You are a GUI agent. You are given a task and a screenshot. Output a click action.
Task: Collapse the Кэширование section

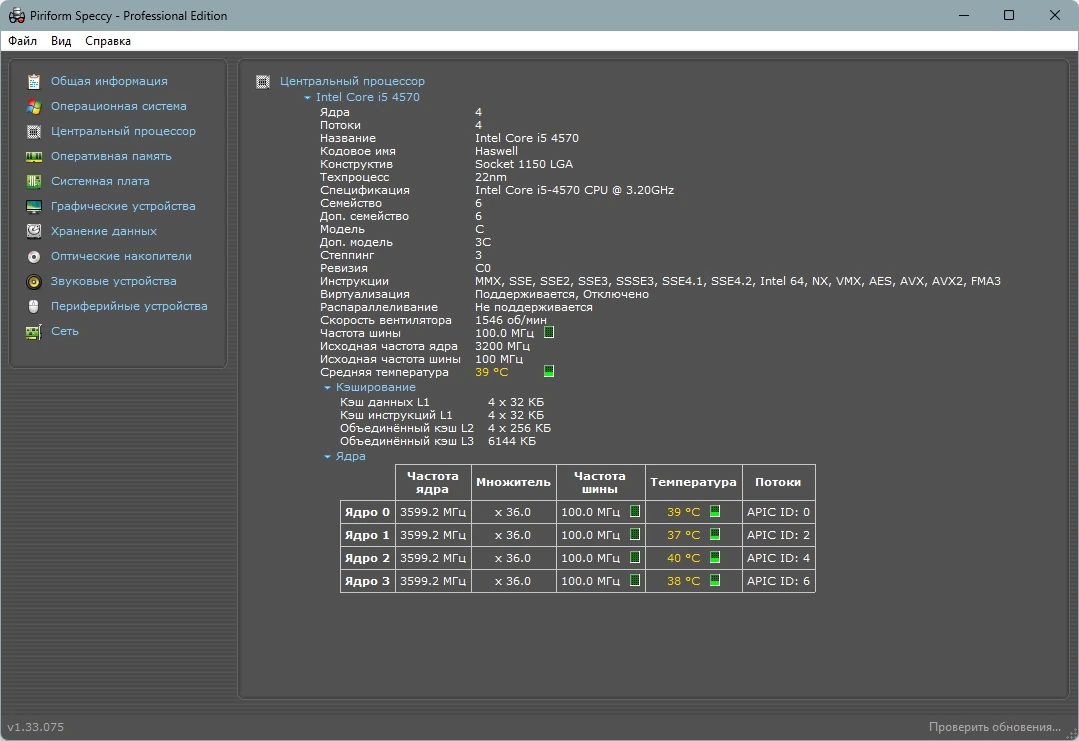coord(328,388)
